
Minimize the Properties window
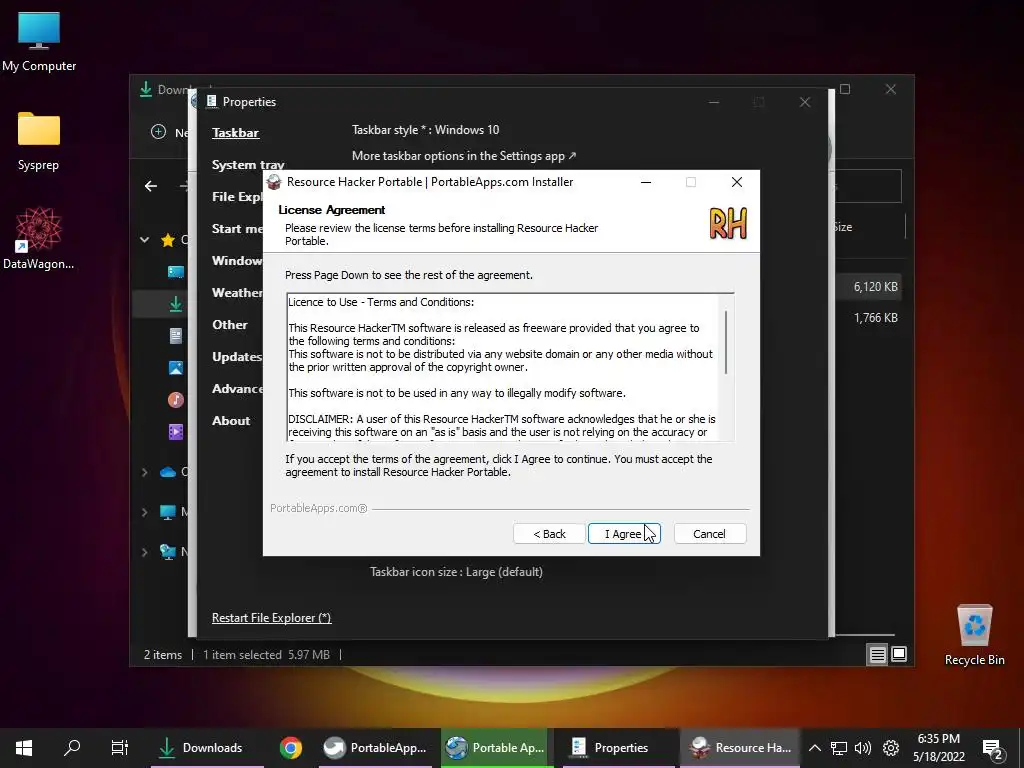(714, 102)
